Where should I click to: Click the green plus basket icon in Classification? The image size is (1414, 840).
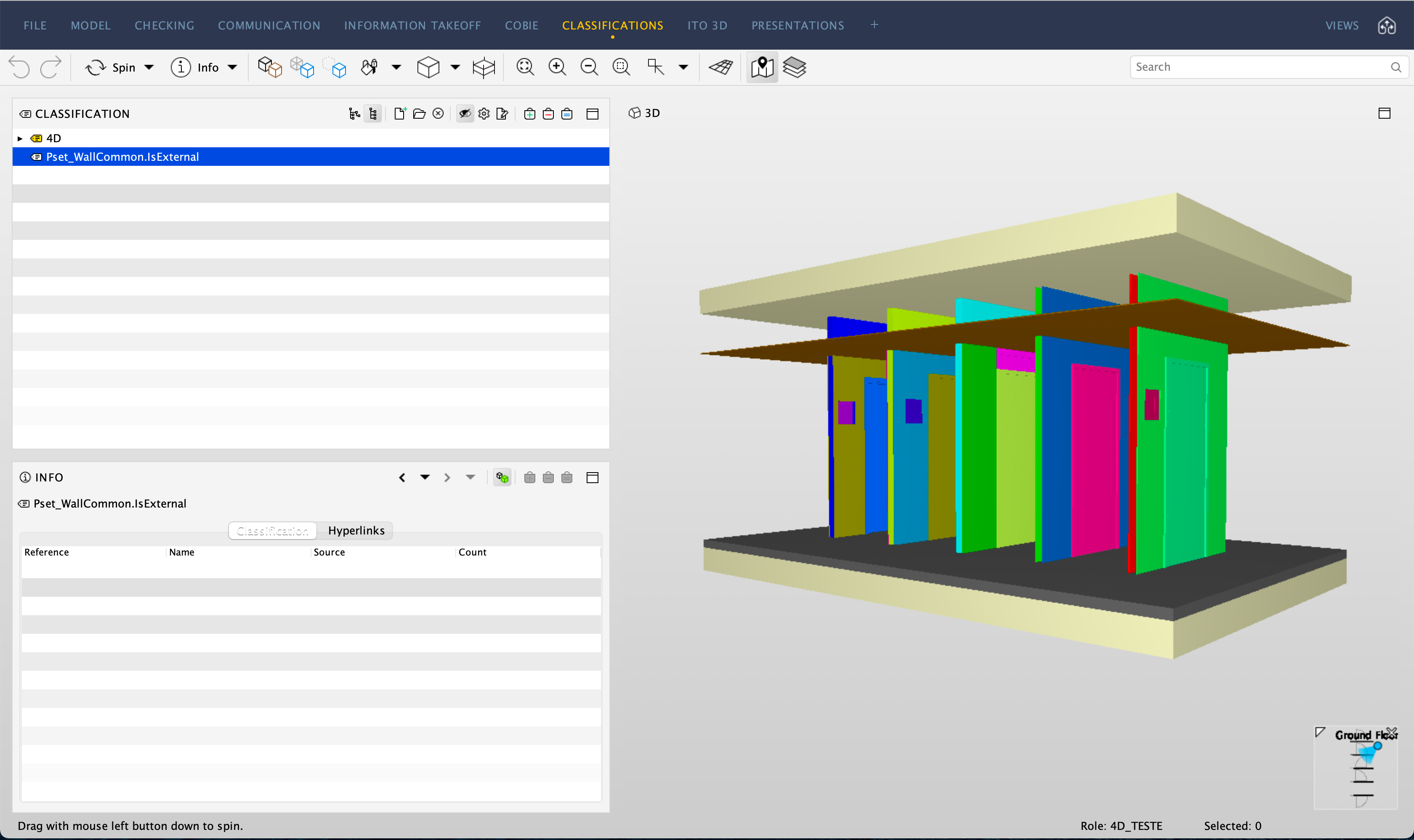pyautogui.click(x=530, y=114)
